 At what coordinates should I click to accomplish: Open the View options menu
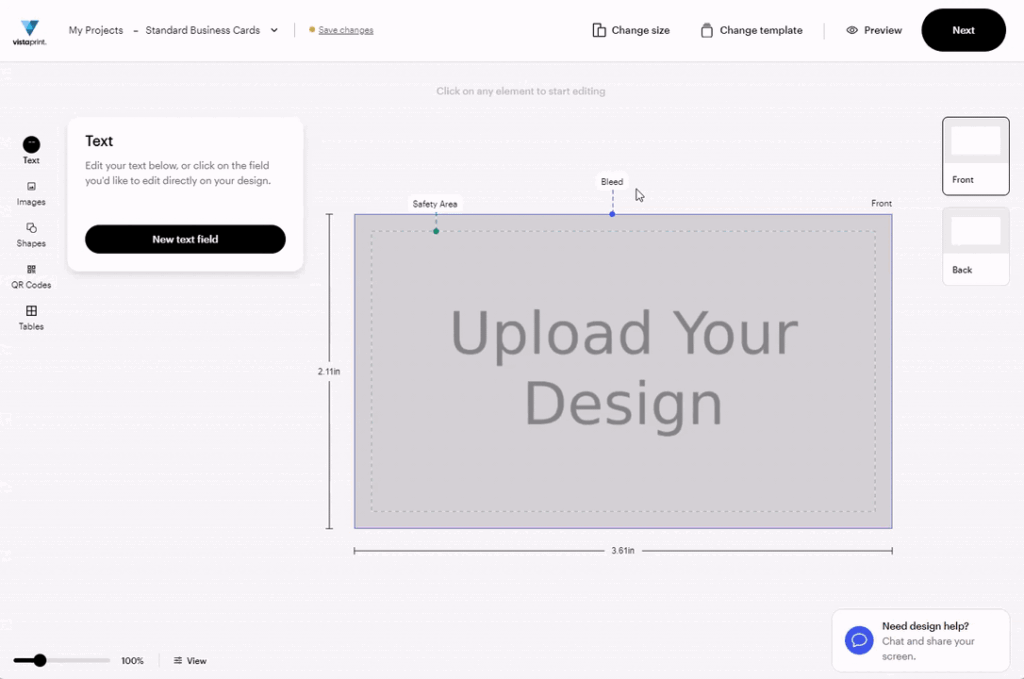[190, 661]
